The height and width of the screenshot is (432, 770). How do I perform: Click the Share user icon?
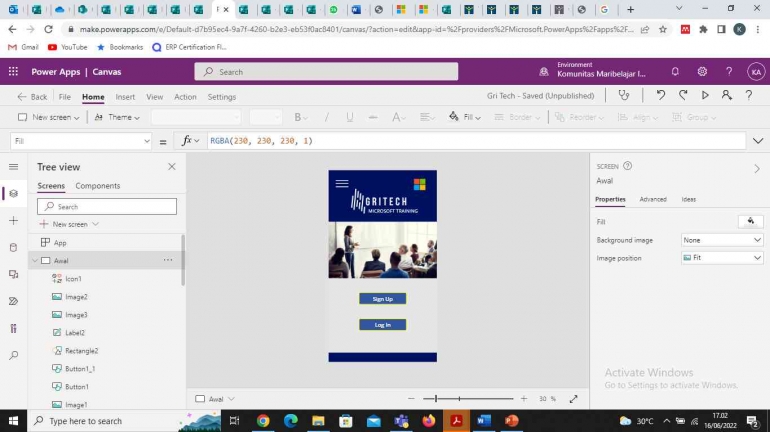click(x=727, y=96)
